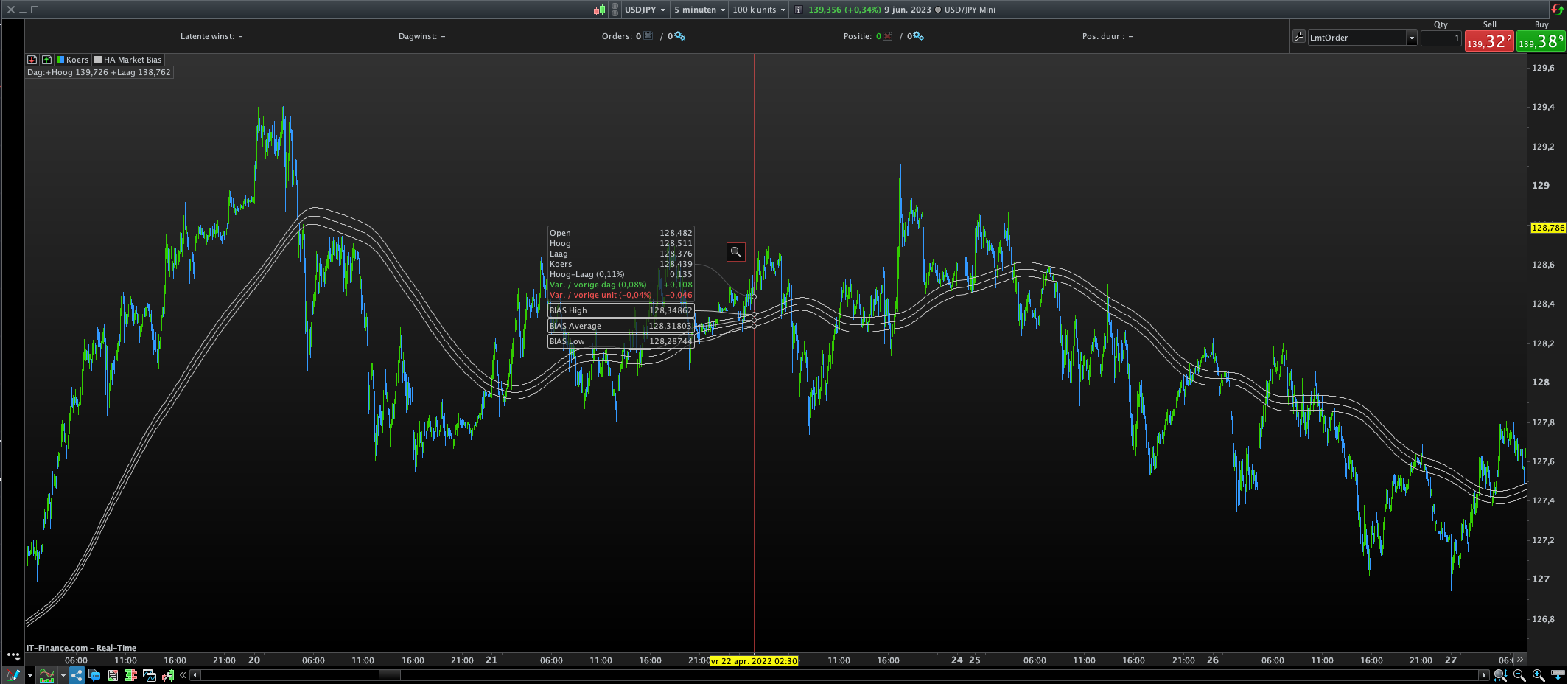Click the HA Market Bias color swatch
Viewport: 1568px width, 684px height.
[98, 60]
